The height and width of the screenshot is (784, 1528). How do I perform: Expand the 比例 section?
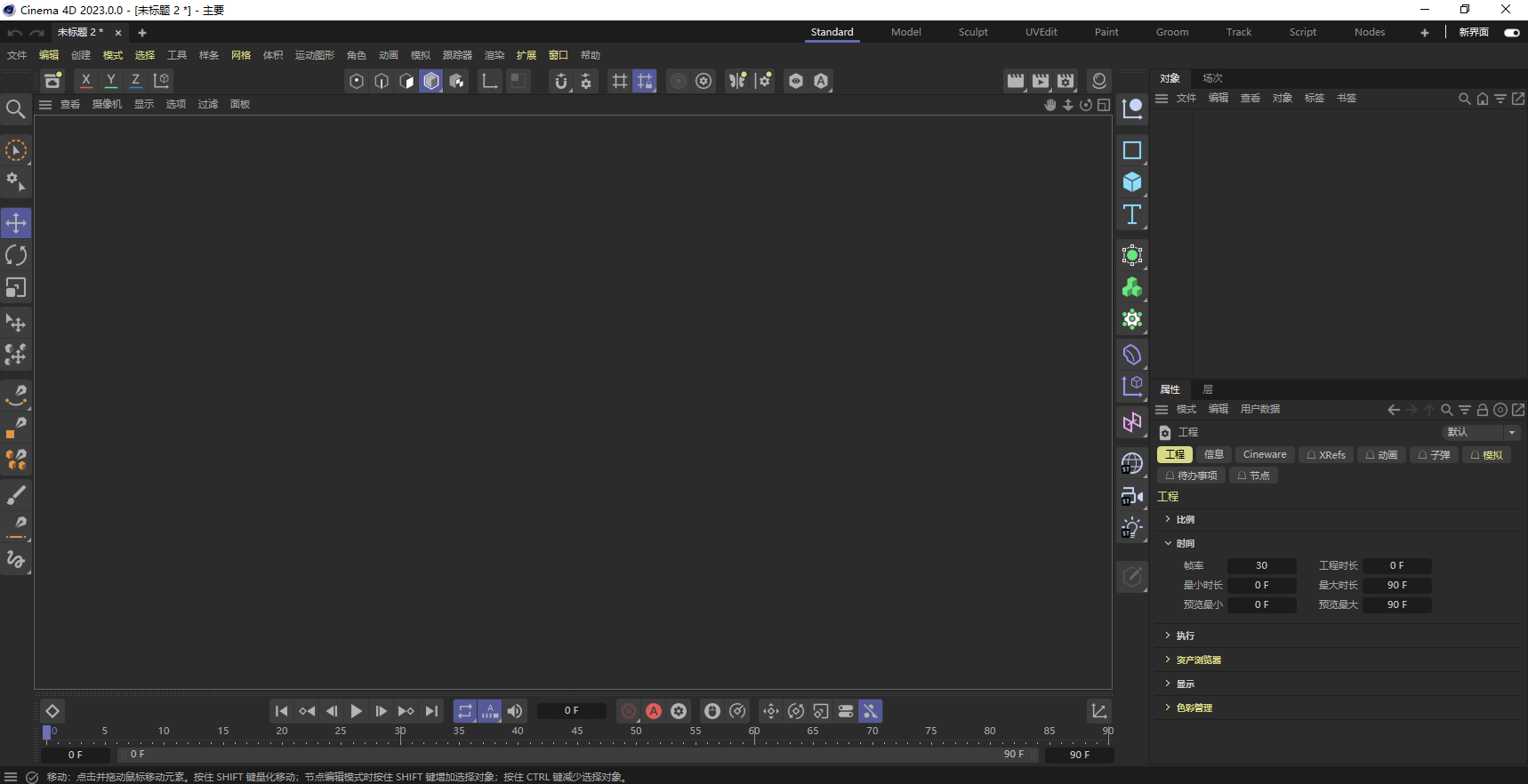[x=1186, y=519]
